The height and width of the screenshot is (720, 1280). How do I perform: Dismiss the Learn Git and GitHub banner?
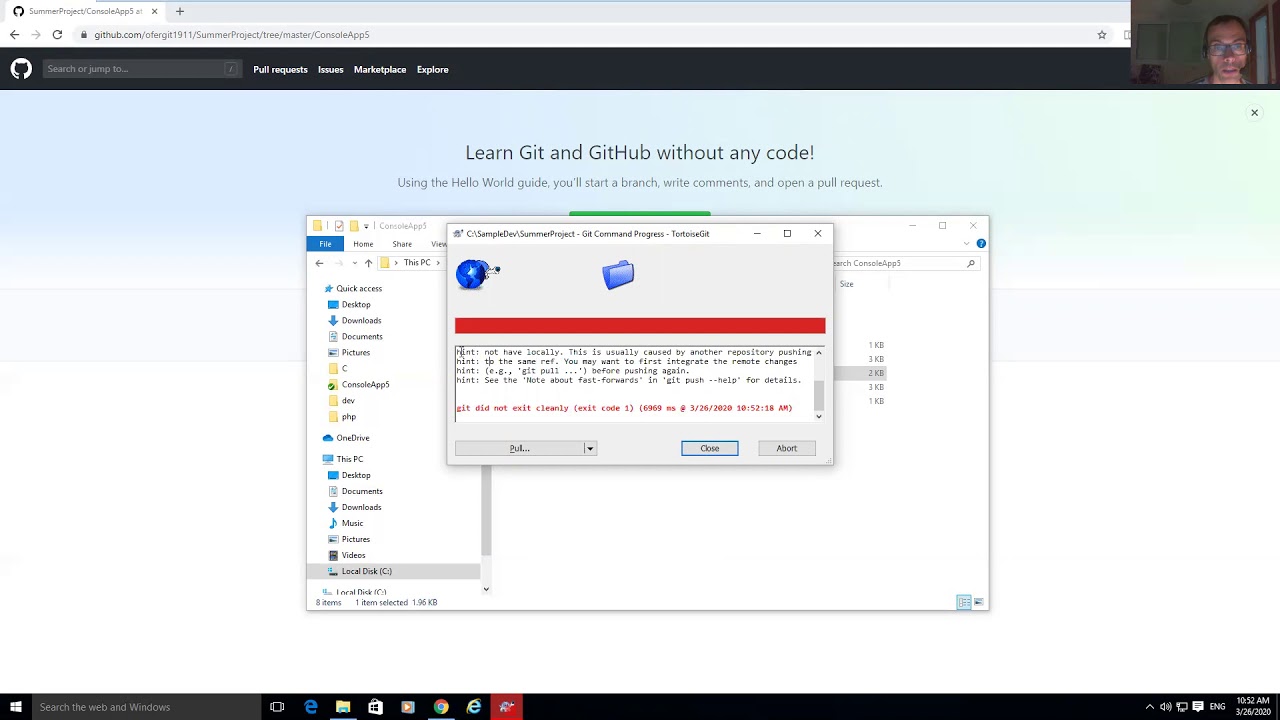tap(1254, 112)
